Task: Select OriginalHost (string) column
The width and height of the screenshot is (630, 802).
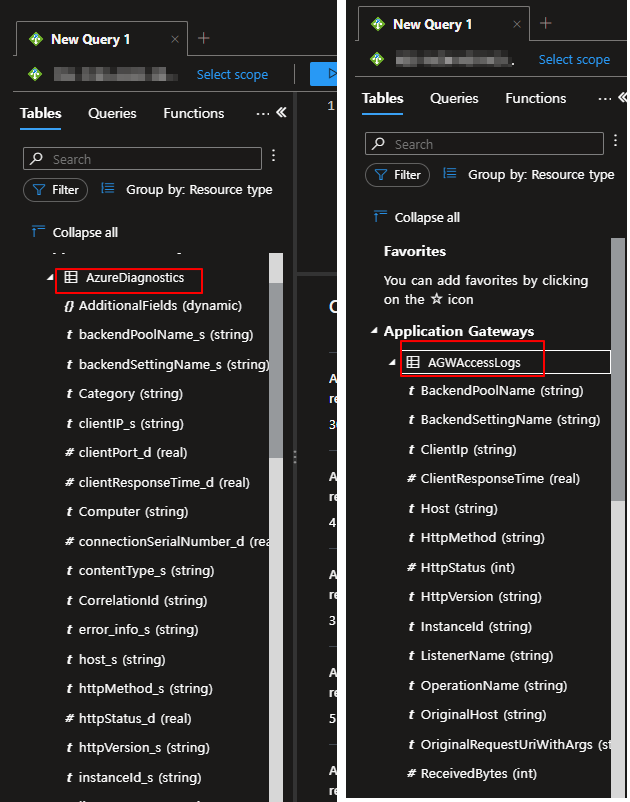Action: point(477,715)
